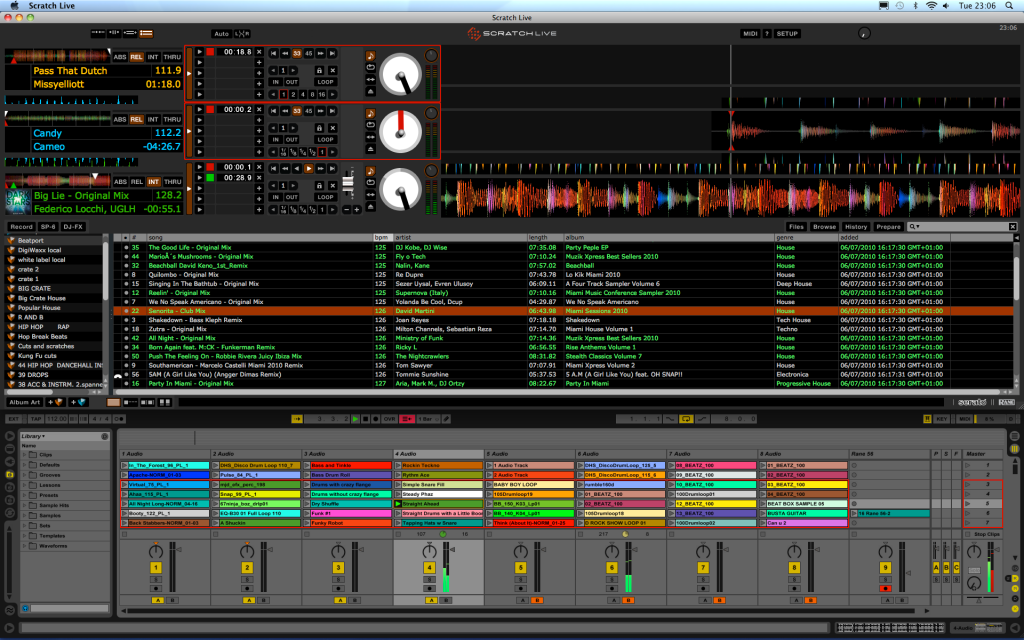This screenshot has height=640, width=1024.
Task: Click the deck 1 loop lock padlock icon
Action: [319, 71]
